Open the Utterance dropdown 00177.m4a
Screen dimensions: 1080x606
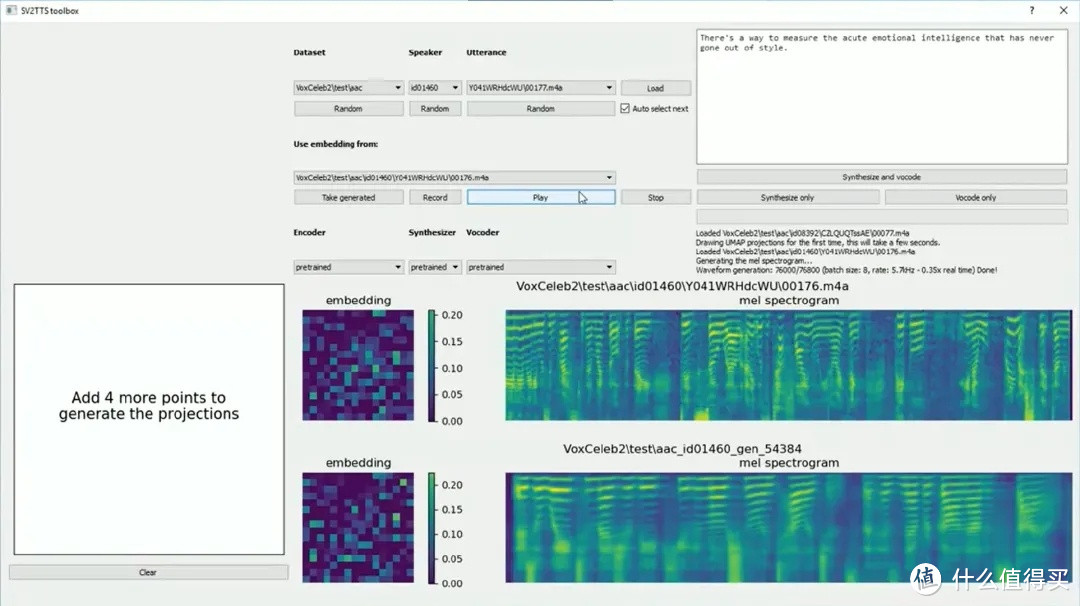(x=541, y=87)
